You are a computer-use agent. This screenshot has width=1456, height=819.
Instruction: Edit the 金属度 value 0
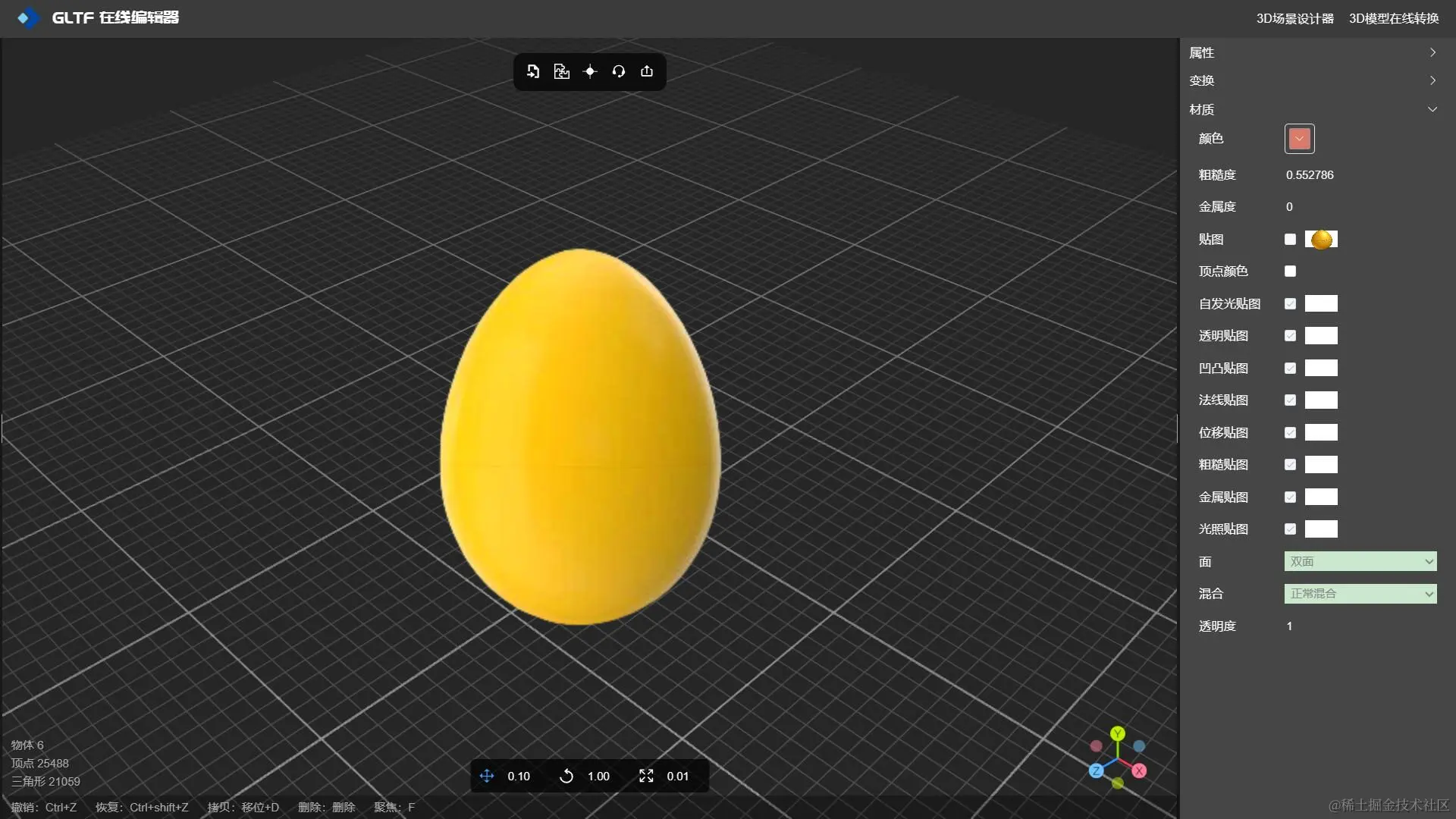[1289, 207]
